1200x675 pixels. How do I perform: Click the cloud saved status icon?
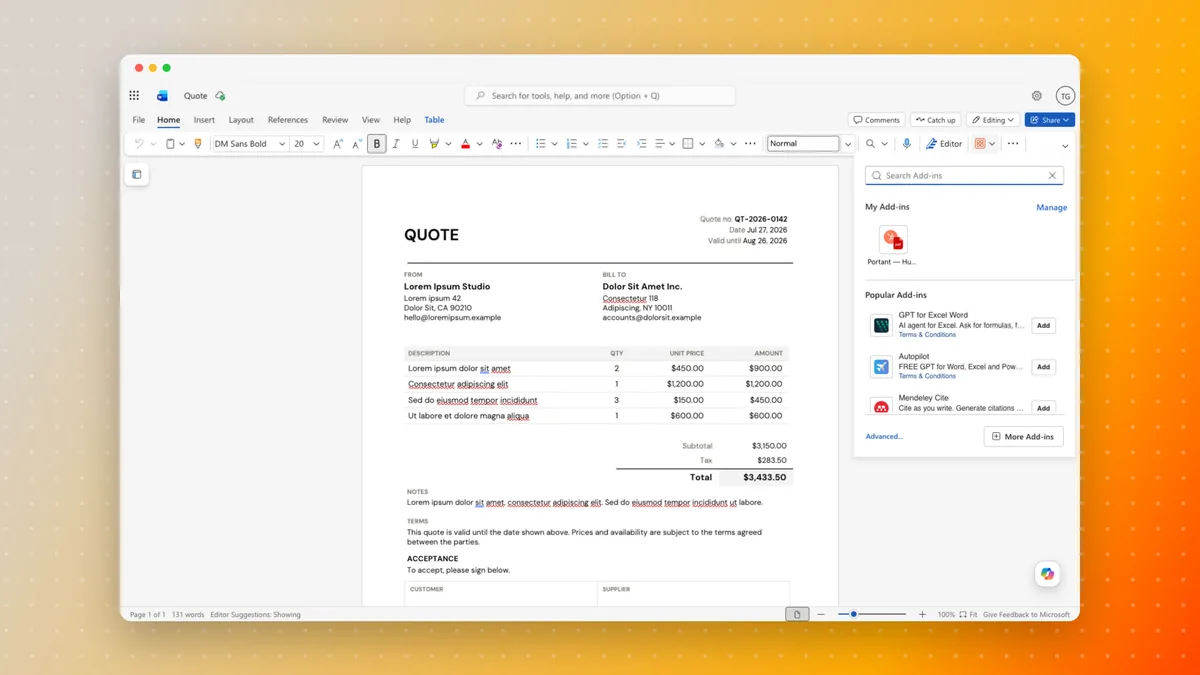tap(220, 96)
